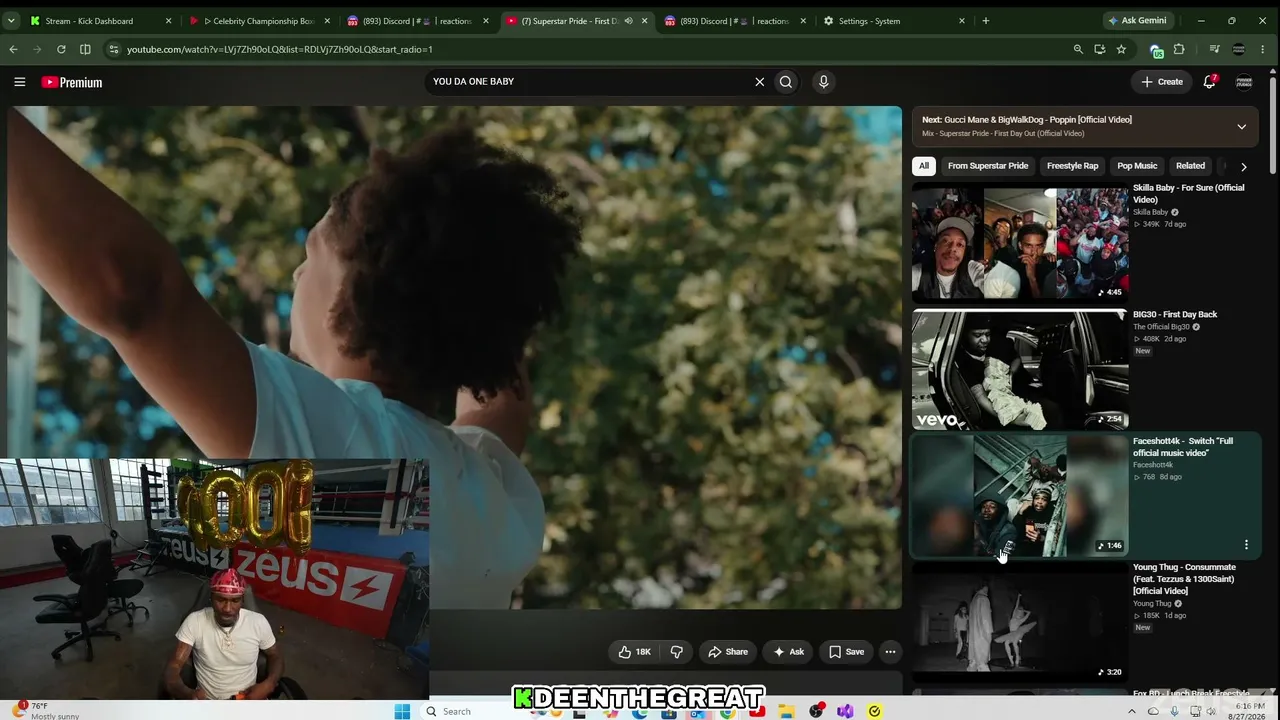Play the BIG30 vevo video thumbnail
Viewport: 1280px width, 720px height.
1020,370
